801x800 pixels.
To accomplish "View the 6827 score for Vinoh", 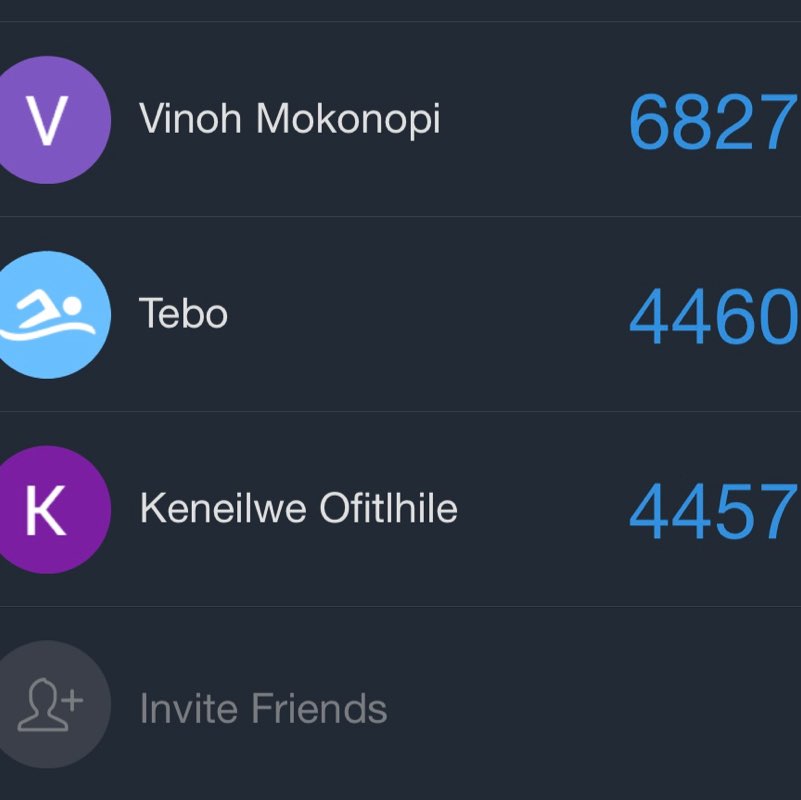I will point(712,123).
